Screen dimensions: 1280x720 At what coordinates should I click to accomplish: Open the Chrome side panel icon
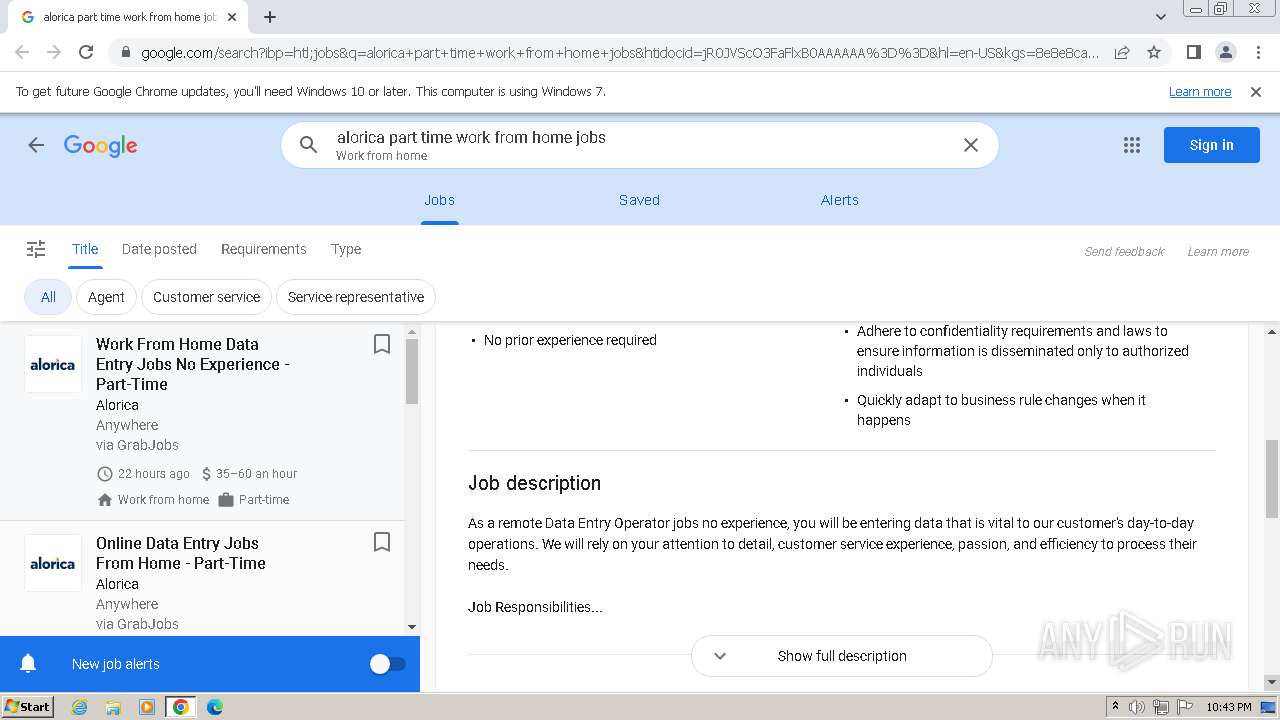(1193, 52)
